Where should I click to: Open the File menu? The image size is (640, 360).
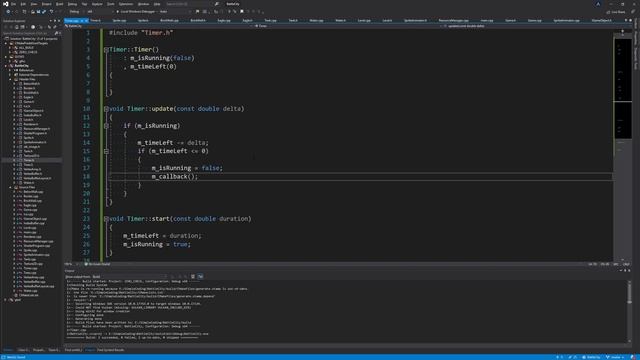(13, 4)
